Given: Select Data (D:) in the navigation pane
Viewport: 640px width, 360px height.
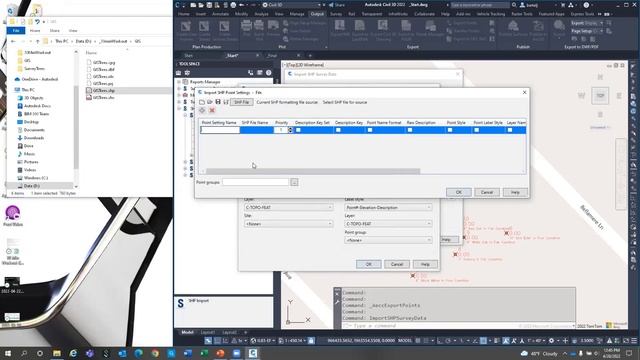Looking at the screenshot, I should [x=31, y=186].
